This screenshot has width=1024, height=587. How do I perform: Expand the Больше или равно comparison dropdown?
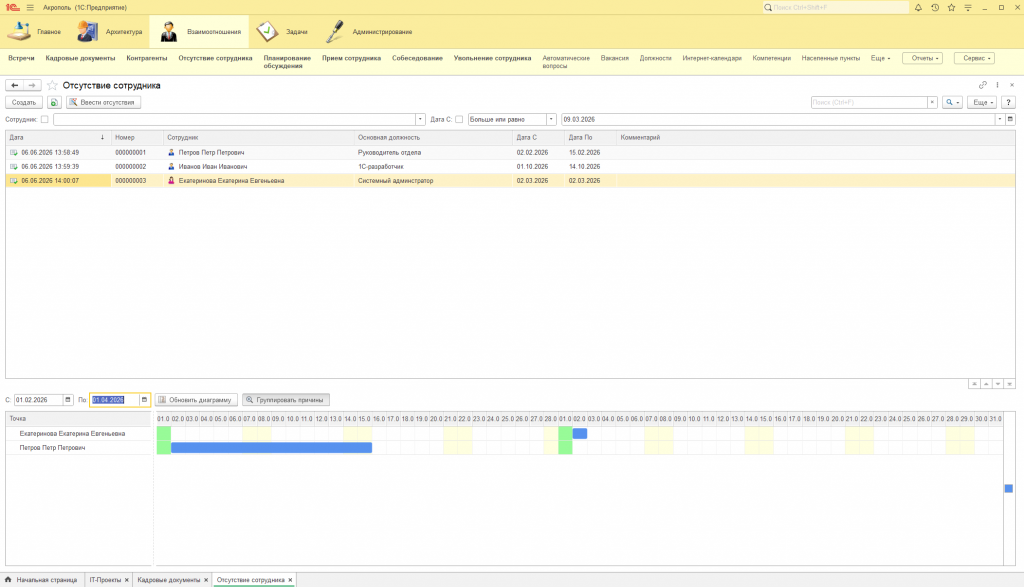551,119
